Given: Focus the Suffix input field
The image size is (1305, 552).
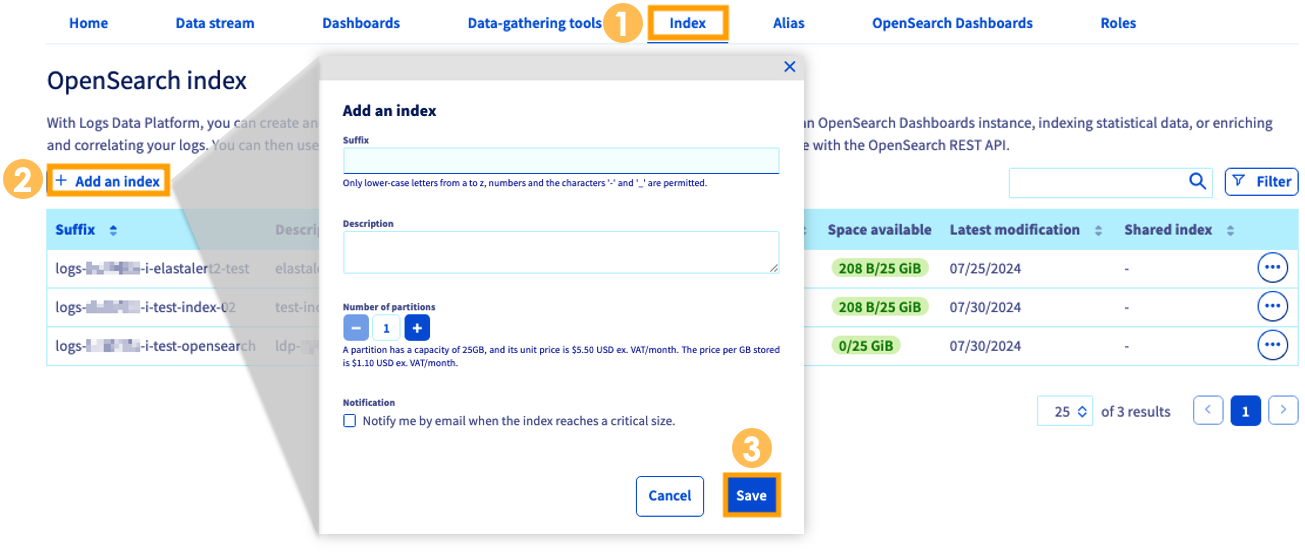Looking at the screenshot, I should tap(561, 160).
